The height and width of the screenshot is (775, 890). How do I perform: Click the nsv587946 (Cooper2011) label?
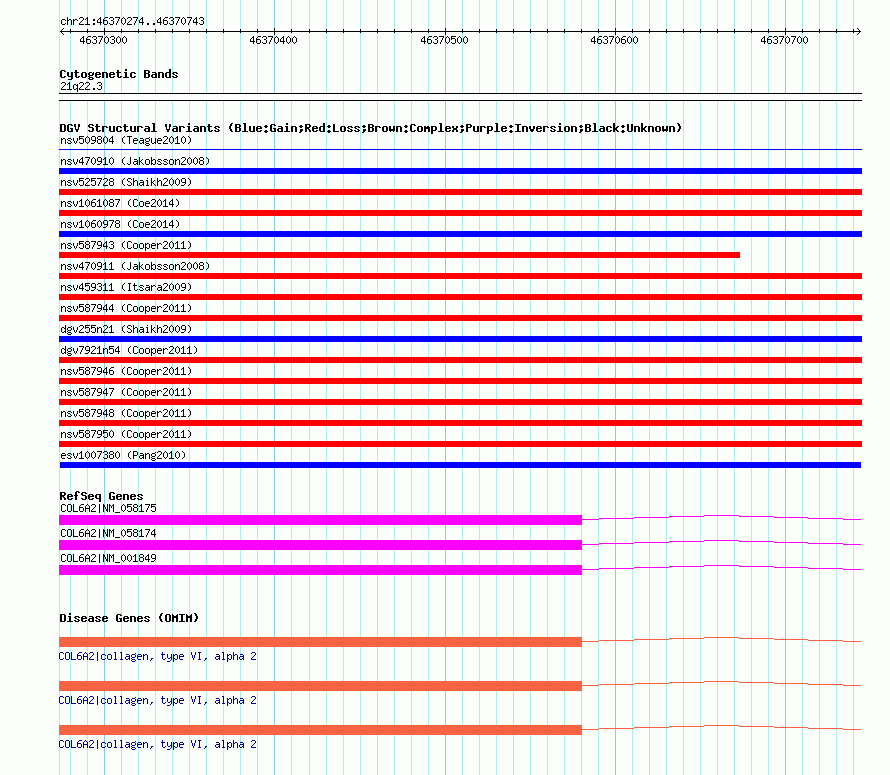point(126,371)
